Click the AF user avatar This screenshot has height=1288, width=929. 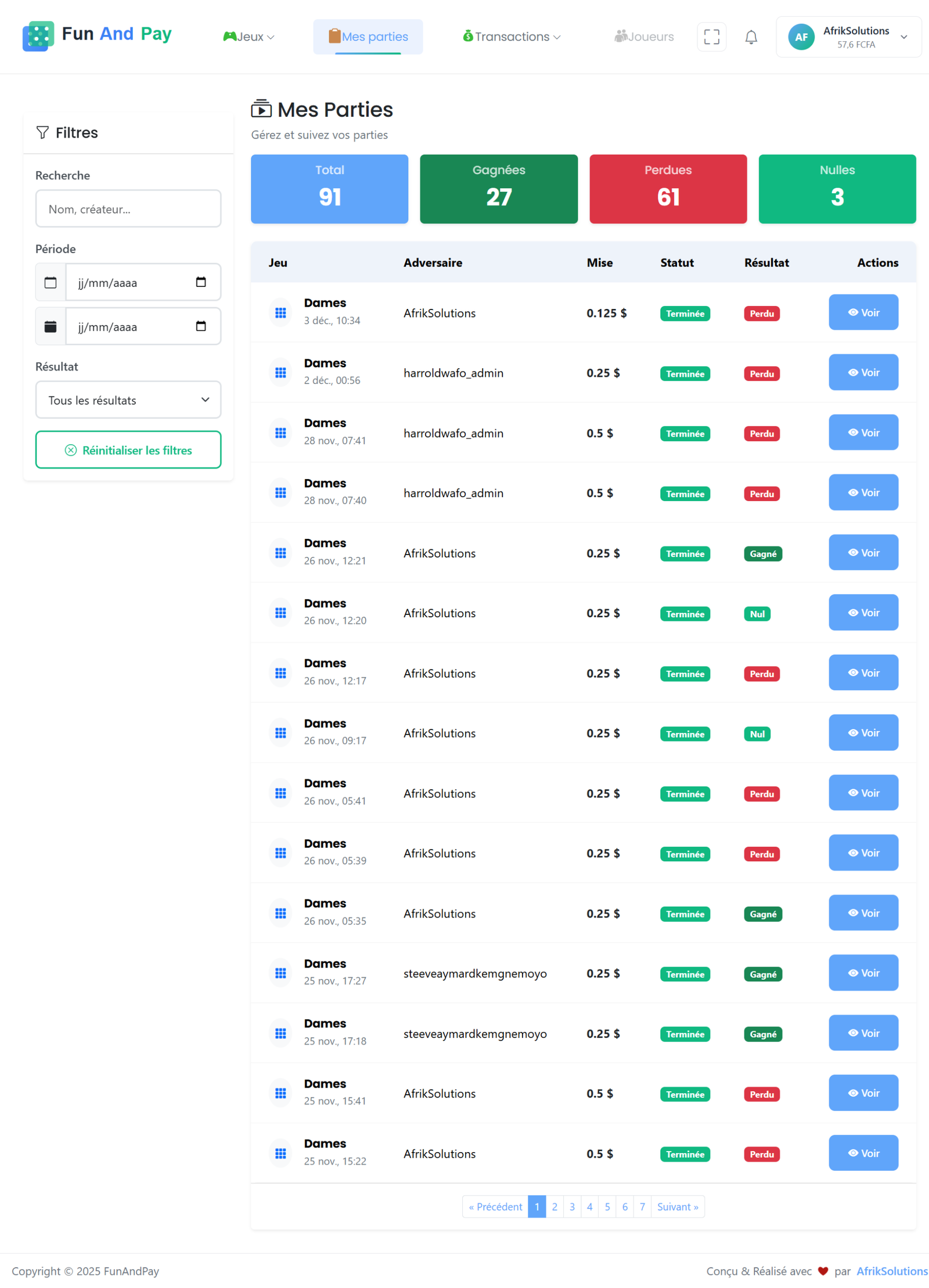[801, 37]
